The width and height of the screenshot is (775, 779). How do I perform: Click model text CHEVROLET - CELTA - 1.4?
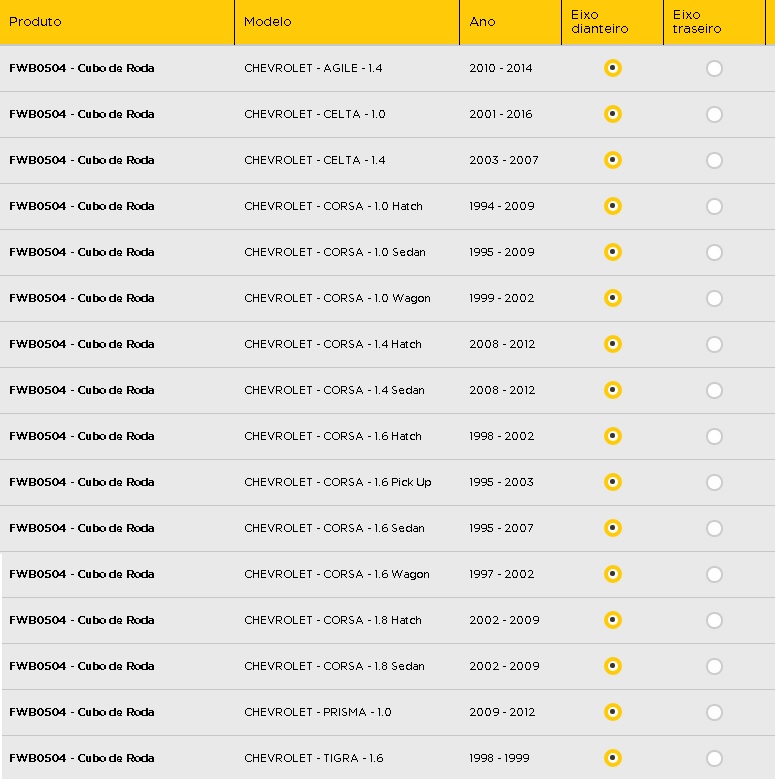tap(314, 160)
